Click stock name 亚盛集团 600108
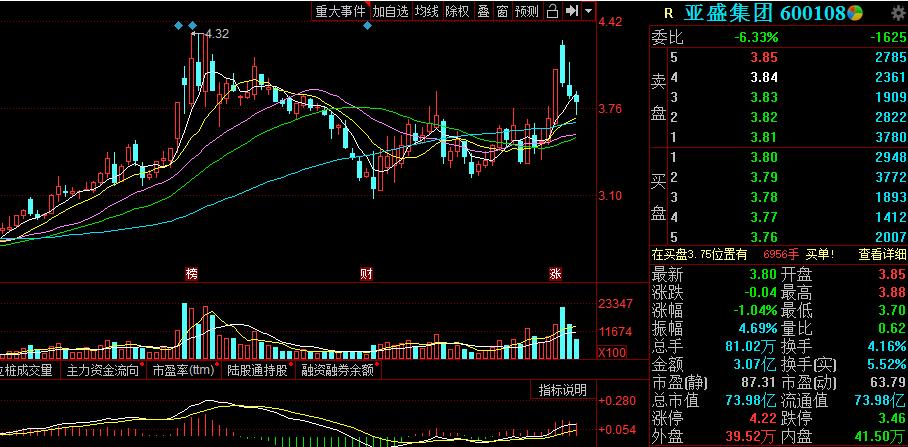 tap(764, 13)
